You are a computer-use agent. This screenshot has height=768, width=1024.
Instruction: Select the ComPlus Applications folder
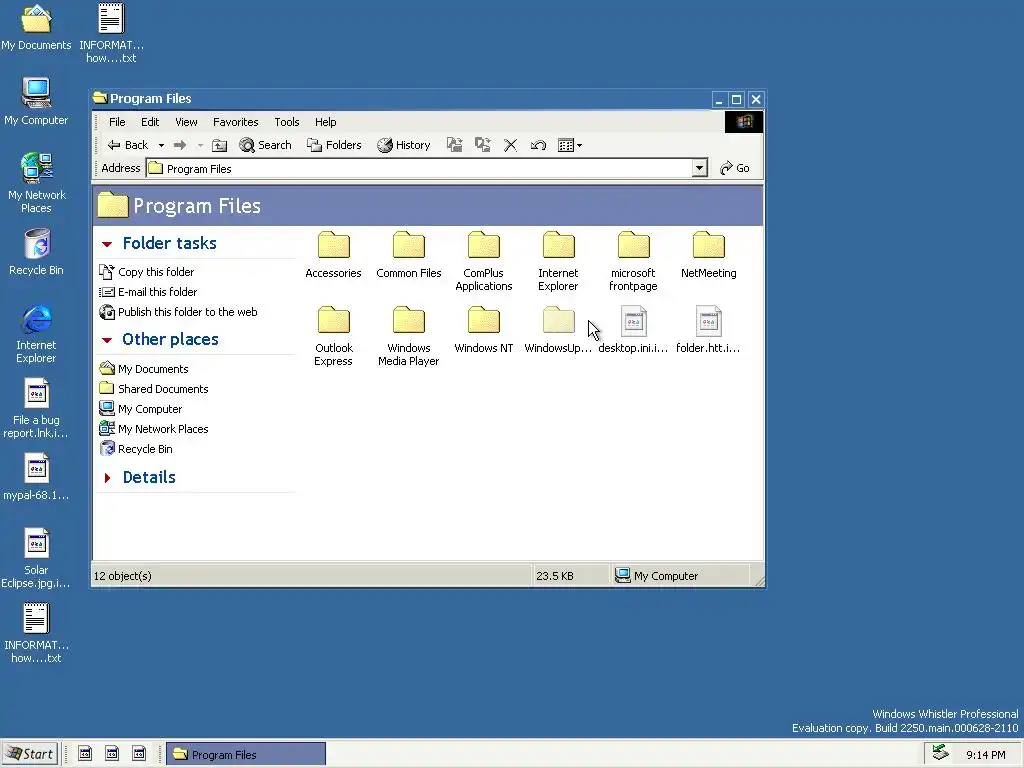click(484, 261)
